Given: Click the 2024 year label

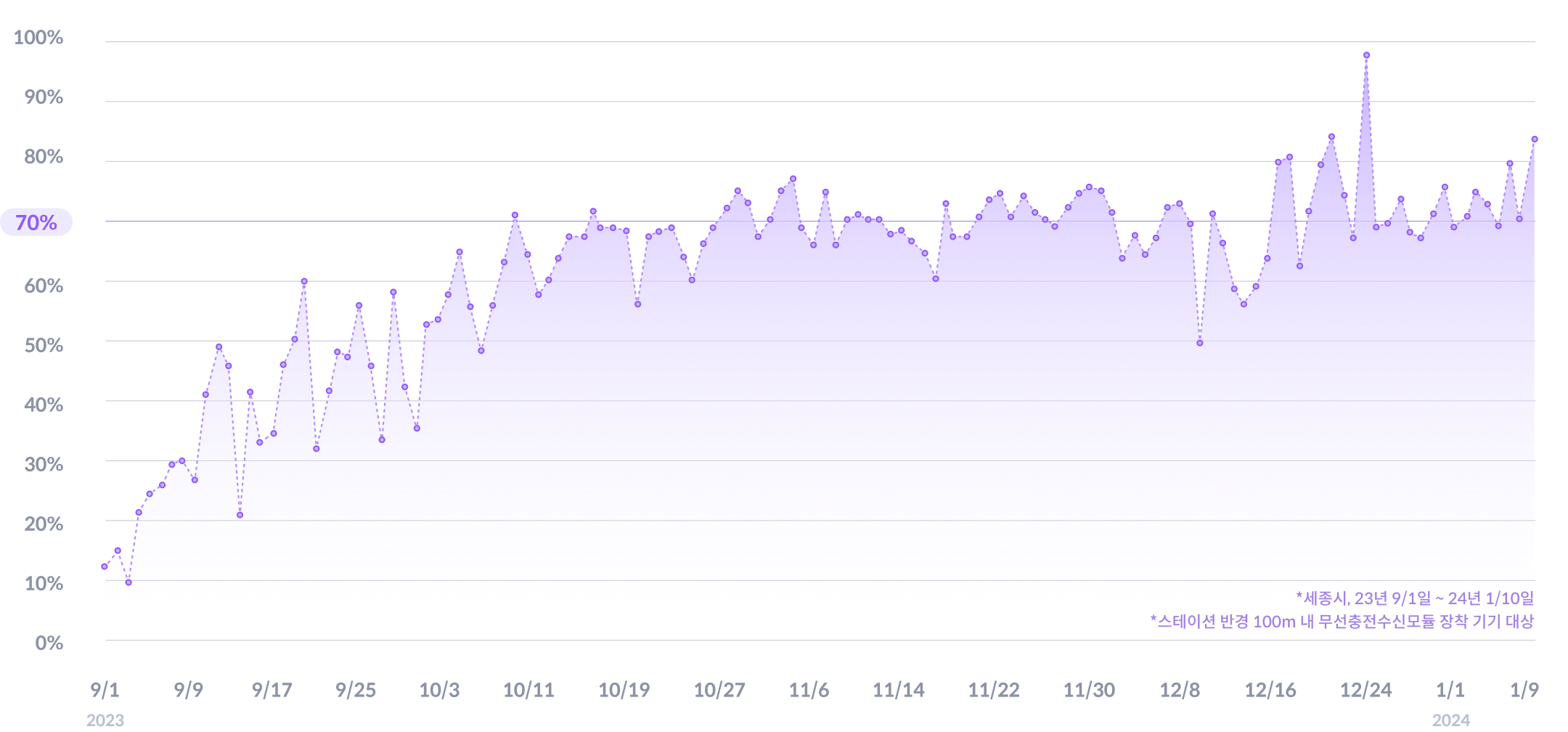Looking at the screenshot, I should pos(1451,720).
